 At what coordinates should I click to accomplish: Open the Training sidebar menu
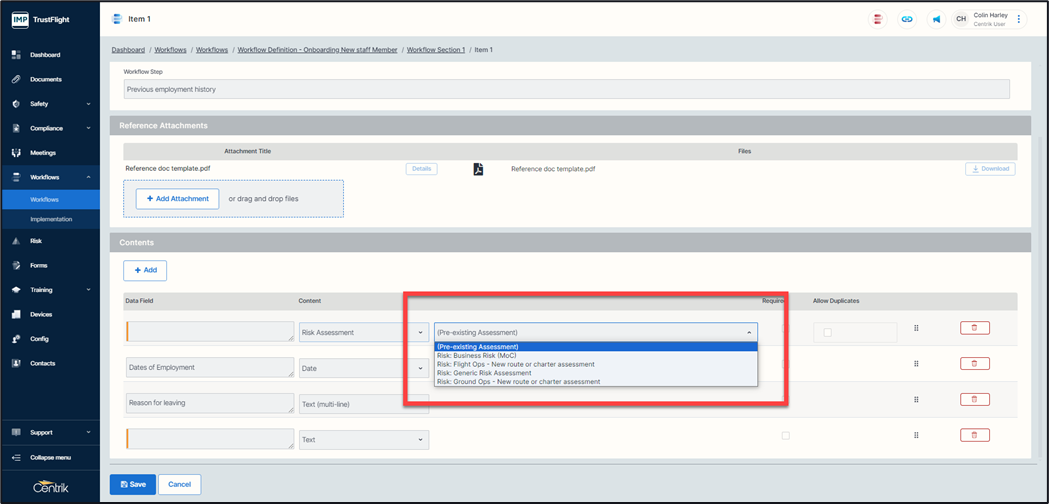coord(41,290)
